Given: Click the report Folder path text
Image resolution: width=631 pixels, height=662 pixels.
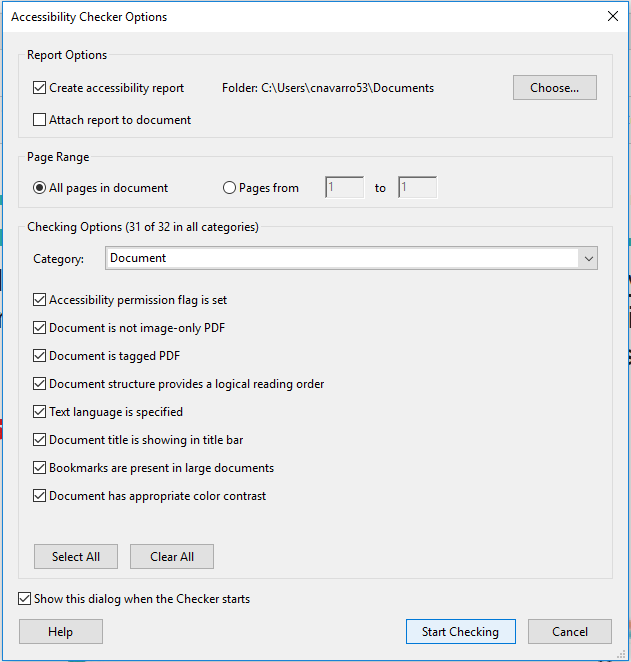Looking at the screenshot, I should coord(328,88).
